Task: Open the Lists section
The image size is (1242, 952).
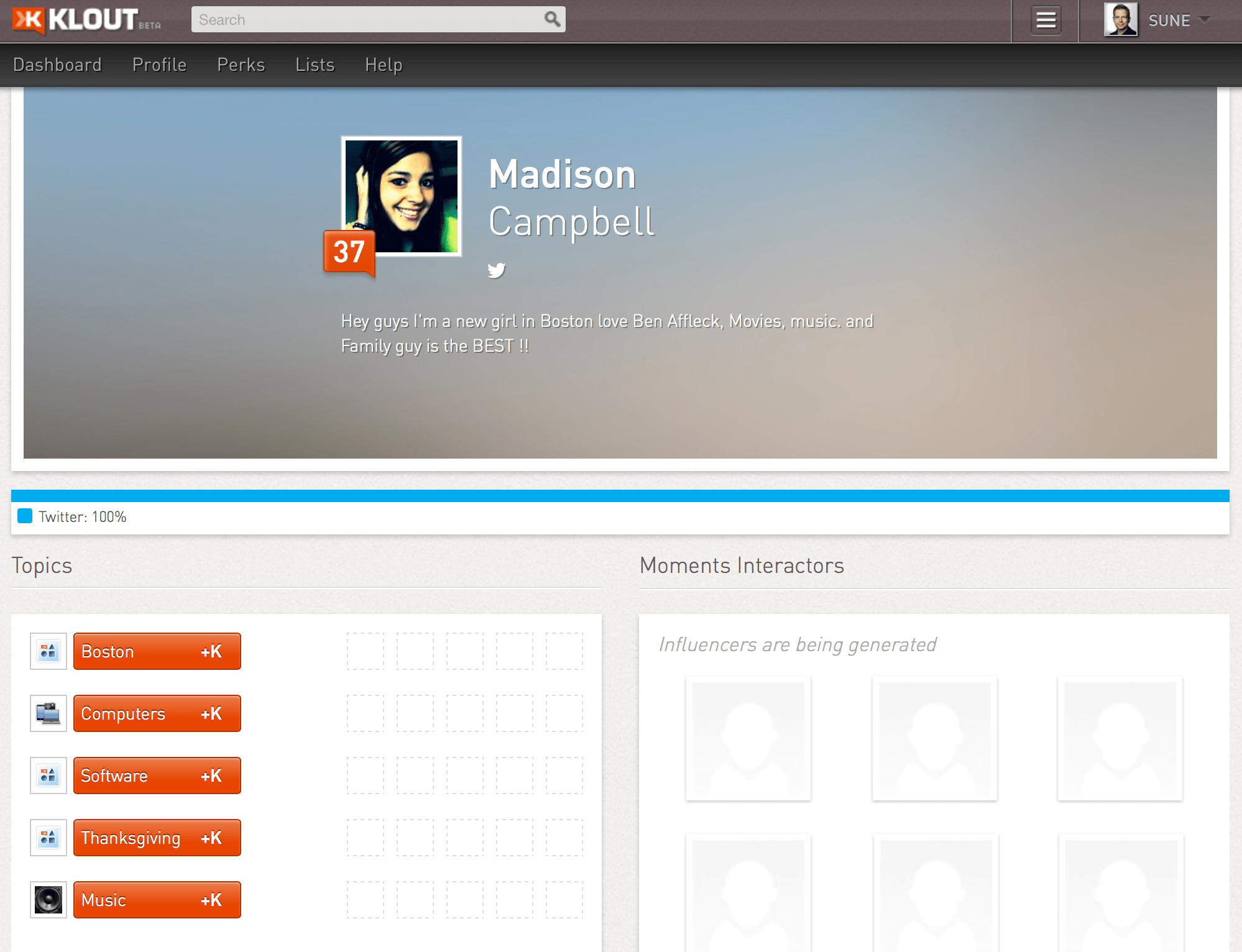Action: [315, 64]
